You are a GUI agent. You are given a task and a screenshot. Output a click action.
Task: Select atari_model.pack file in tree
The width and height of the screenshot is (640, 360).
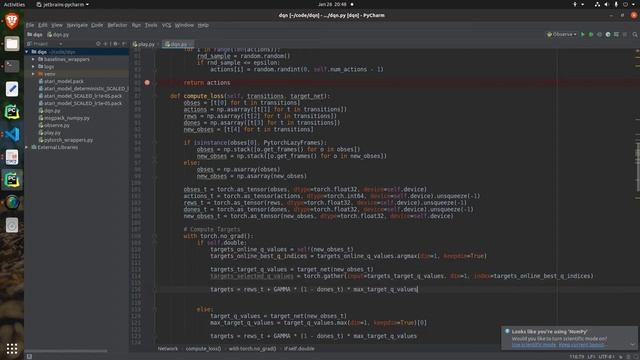(61, 81)
